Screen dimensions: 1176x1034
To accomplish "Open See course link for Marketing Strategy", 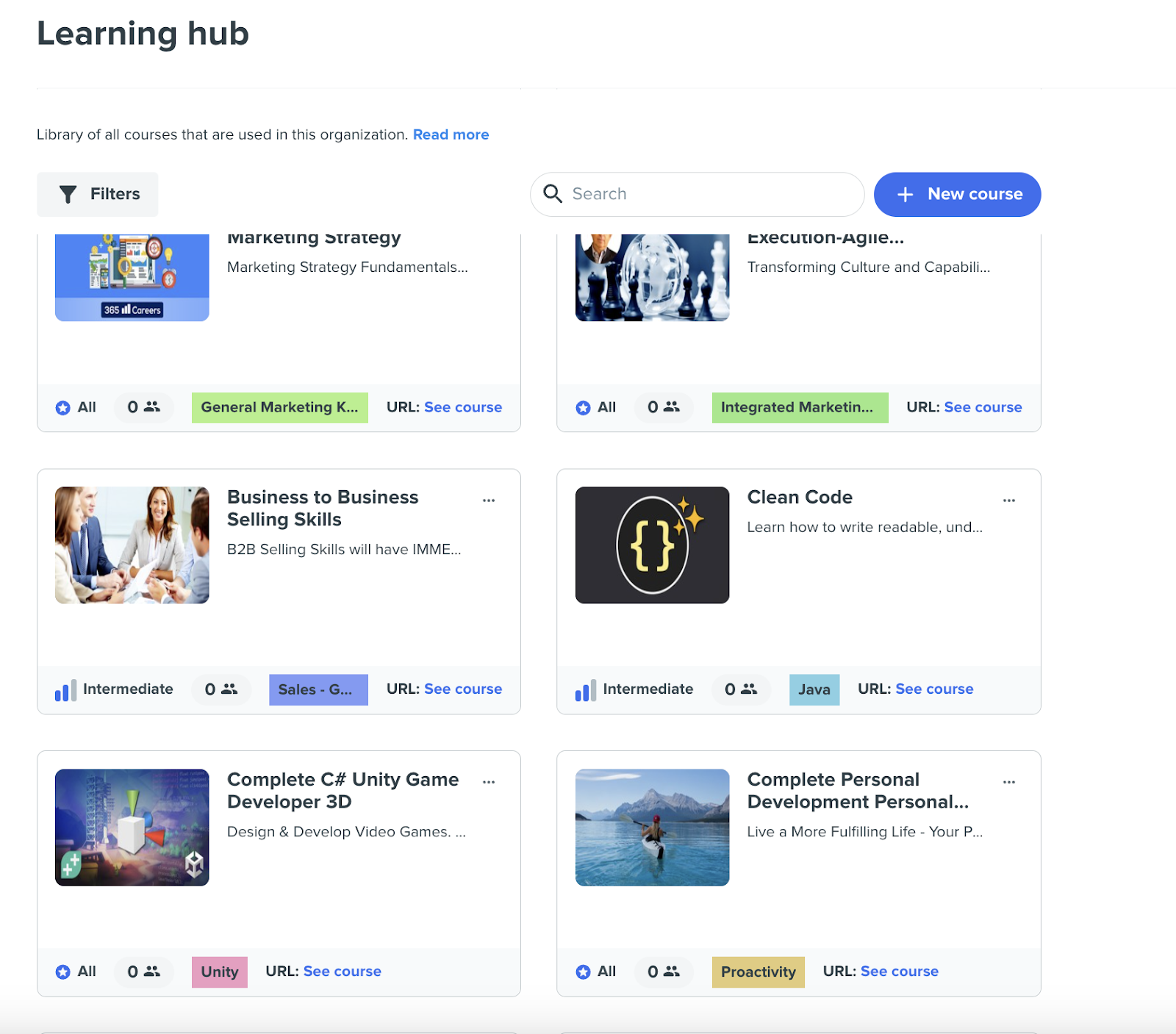I will point(463,407).
